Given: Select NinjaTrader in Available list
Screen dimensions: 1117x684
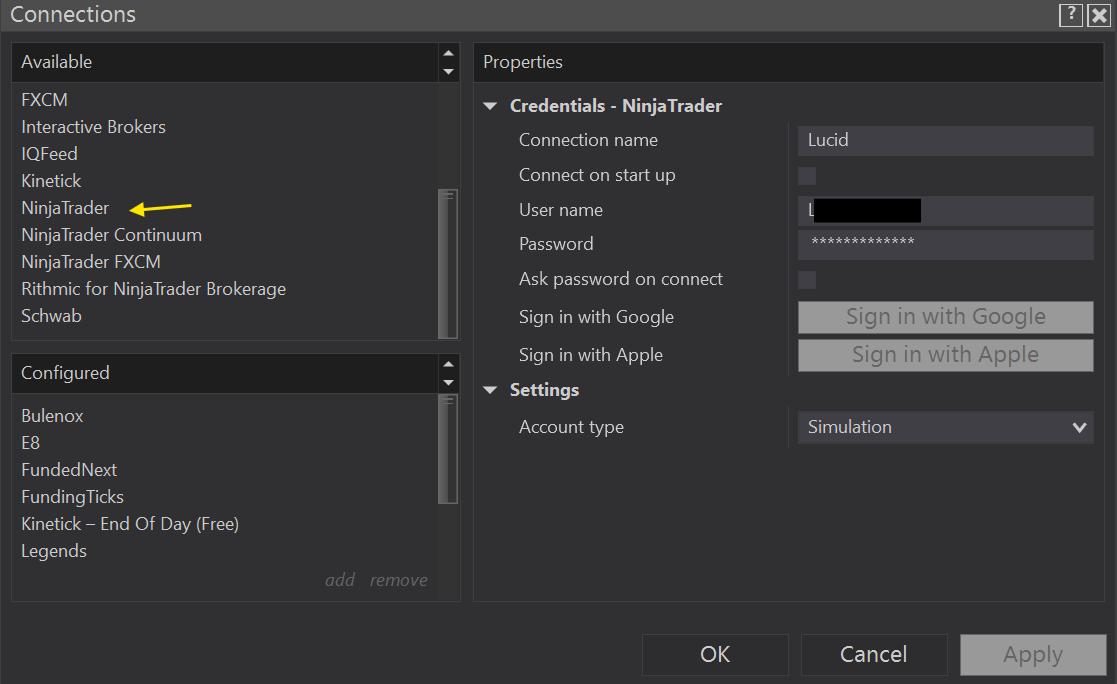Looking at the screenshot, I should [x=65, y=208].
